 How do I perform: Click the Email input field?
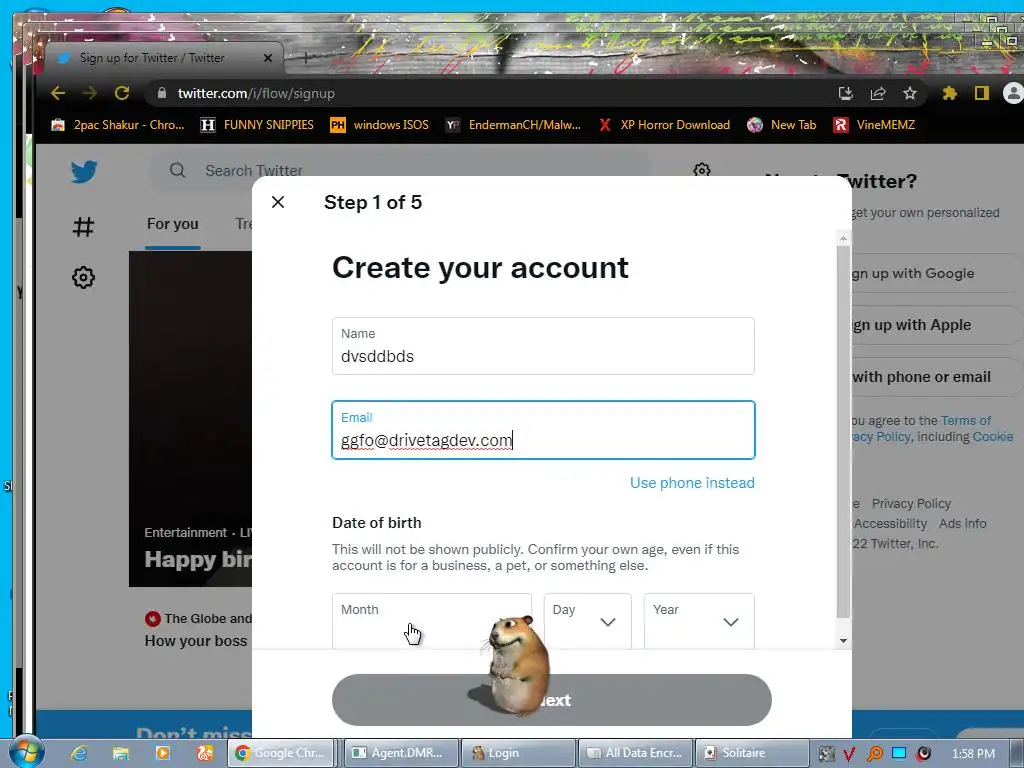(x=543, y=430)
